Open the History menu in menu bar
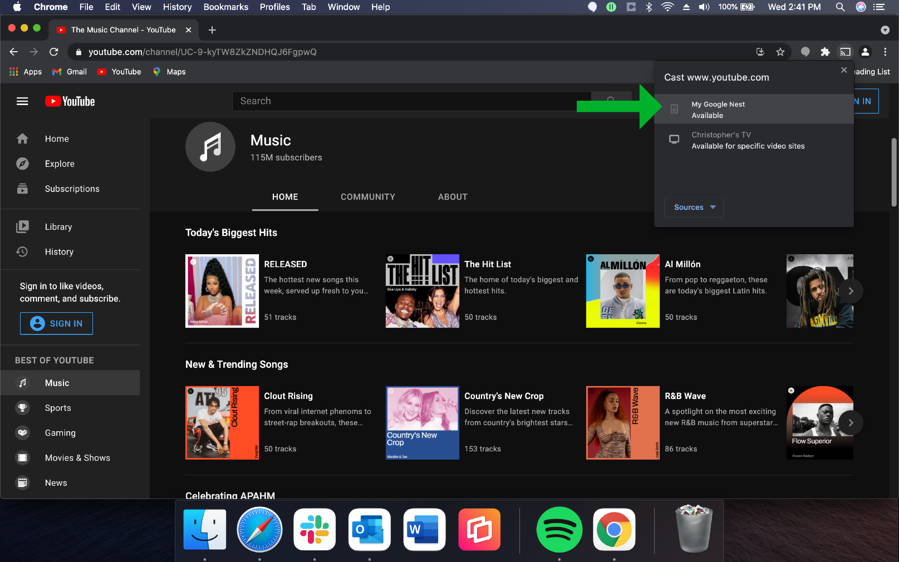The width and height of the screenshot is (899, 562). (177, 7)
